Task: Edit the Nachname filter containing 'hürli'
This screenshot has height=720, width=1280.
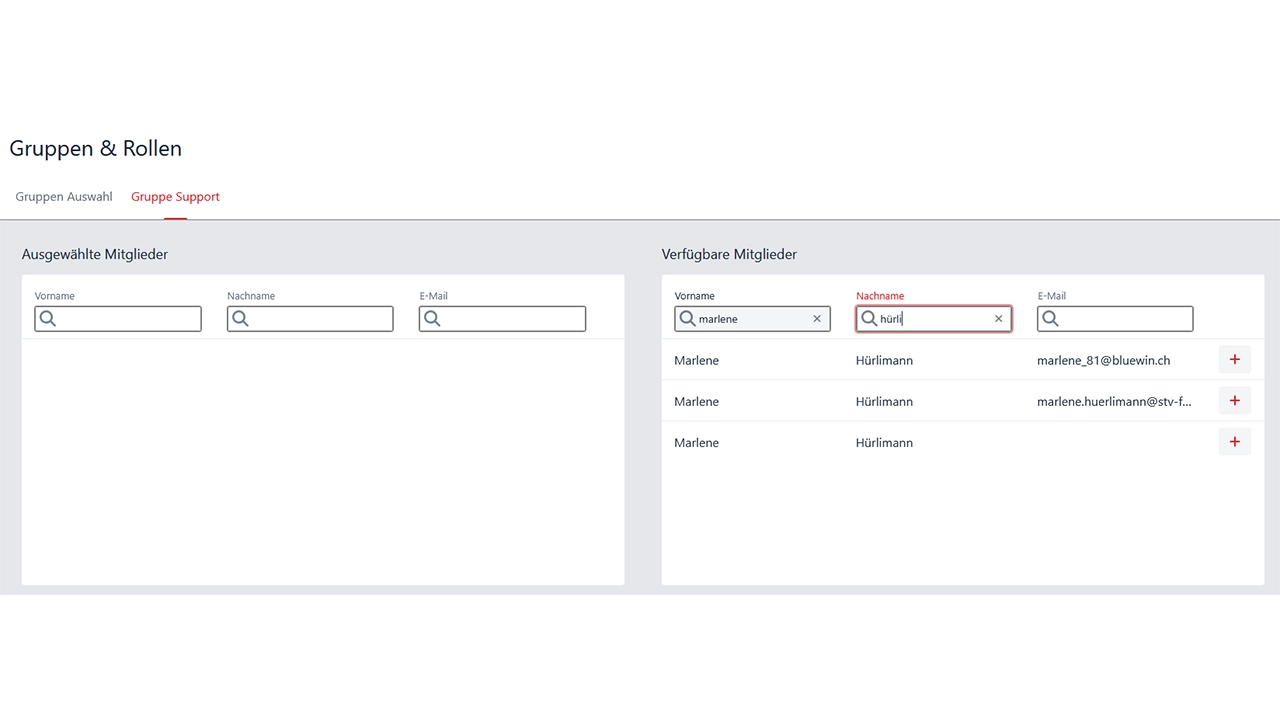Action: coord(933,319)
